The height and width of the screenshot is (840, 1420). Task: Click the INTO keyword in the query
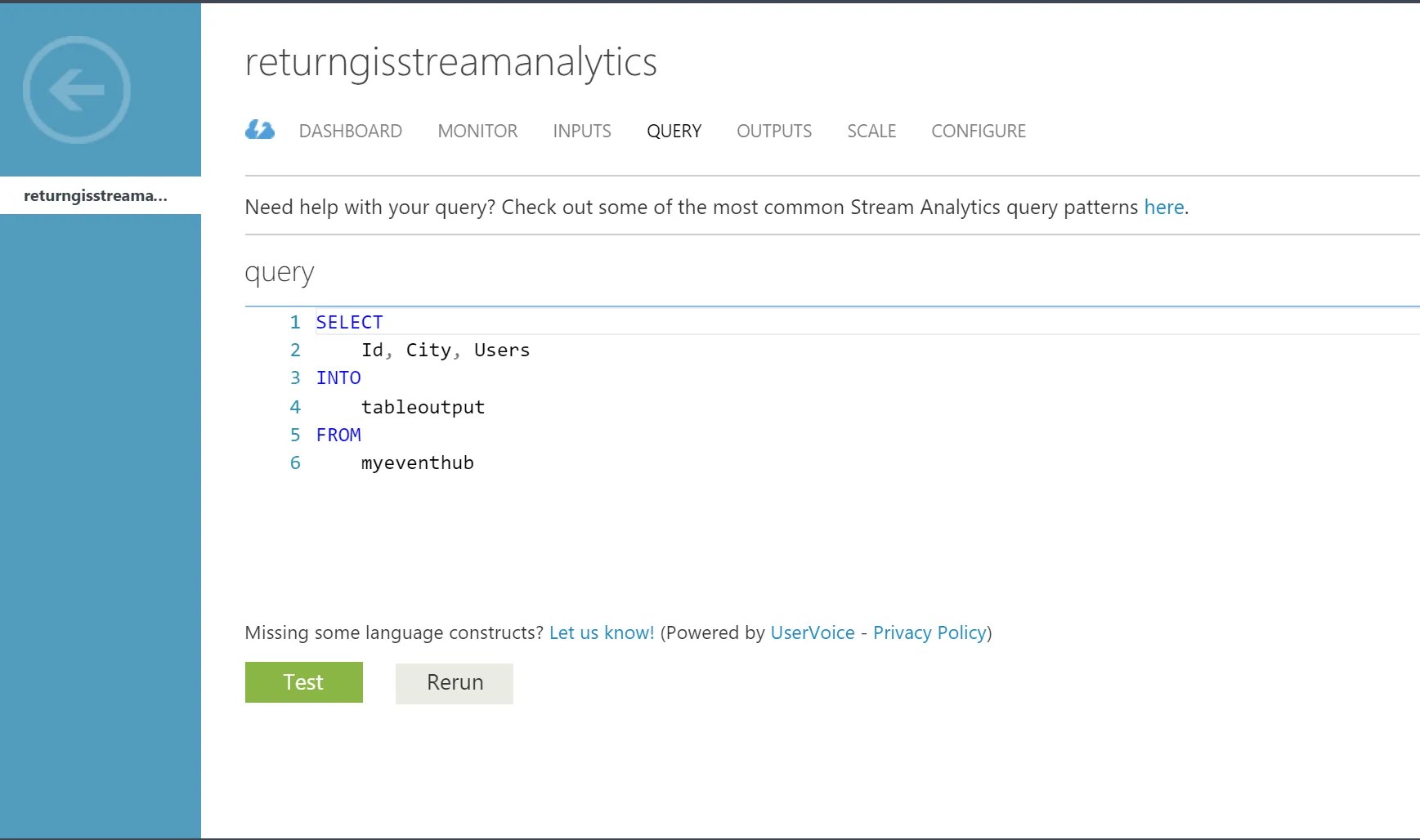(338, 378)
